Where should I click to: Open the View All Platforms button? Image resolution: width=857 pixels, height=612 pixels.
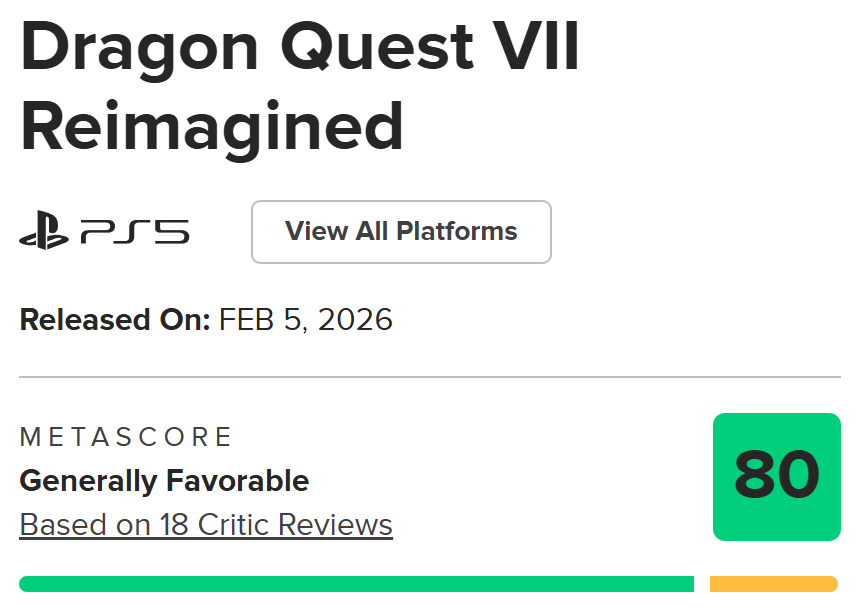coord(401,232)
